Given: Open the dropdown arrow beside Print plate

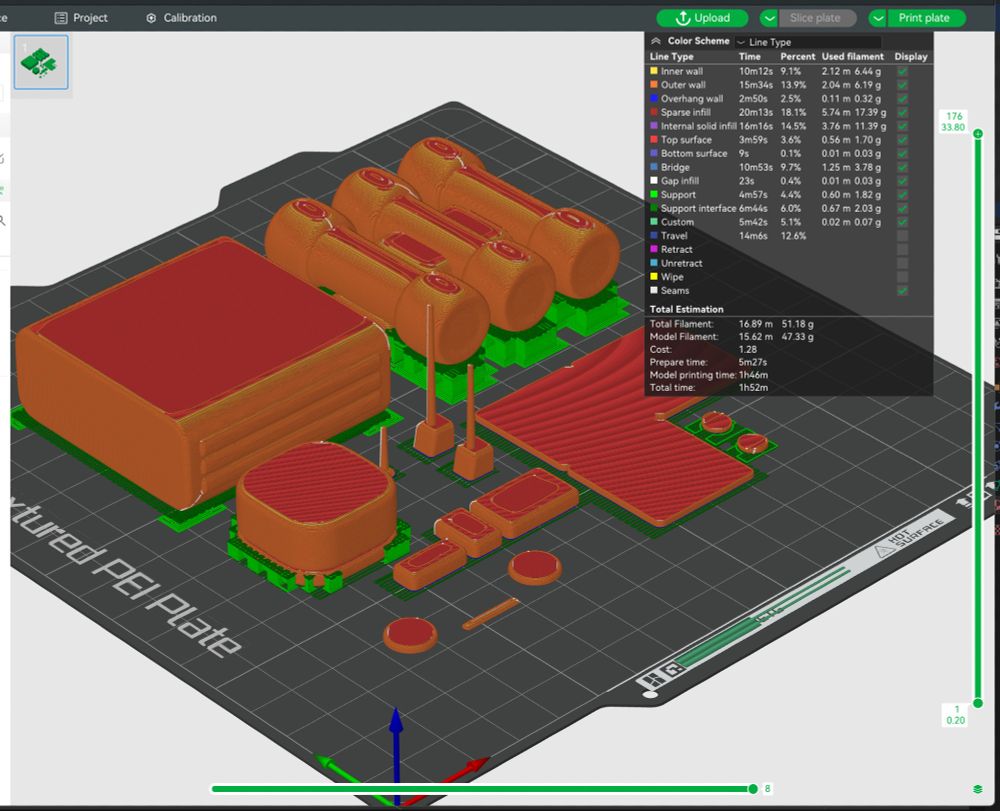Looking at the screenshot, I should (878, 18).
